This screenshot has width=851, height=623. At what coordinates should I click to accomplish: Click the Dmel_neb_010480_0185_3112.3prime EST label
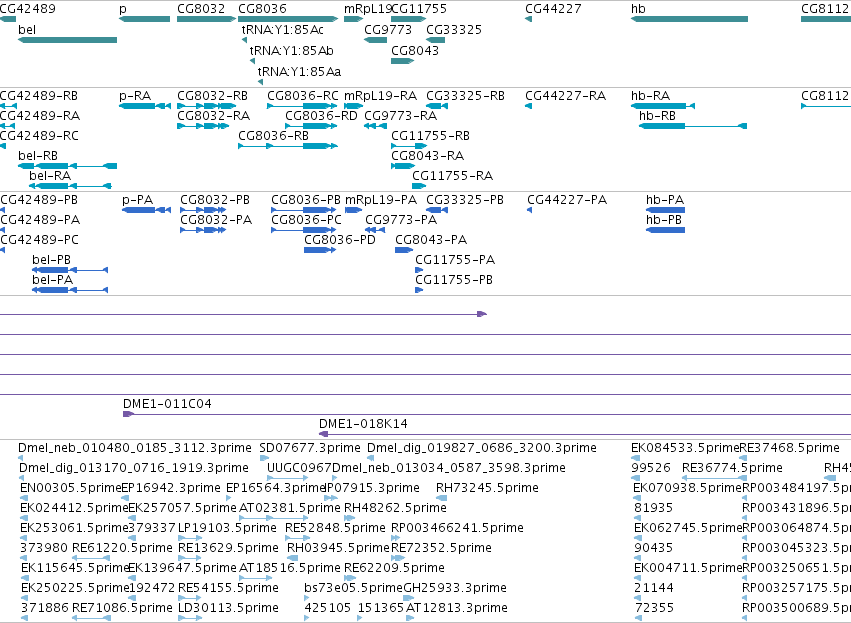135,448
